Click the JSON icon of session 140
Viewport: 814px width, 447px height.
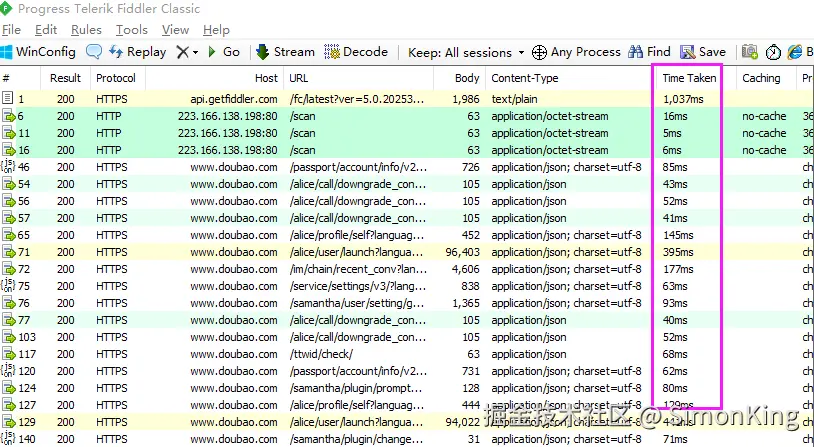8,439
